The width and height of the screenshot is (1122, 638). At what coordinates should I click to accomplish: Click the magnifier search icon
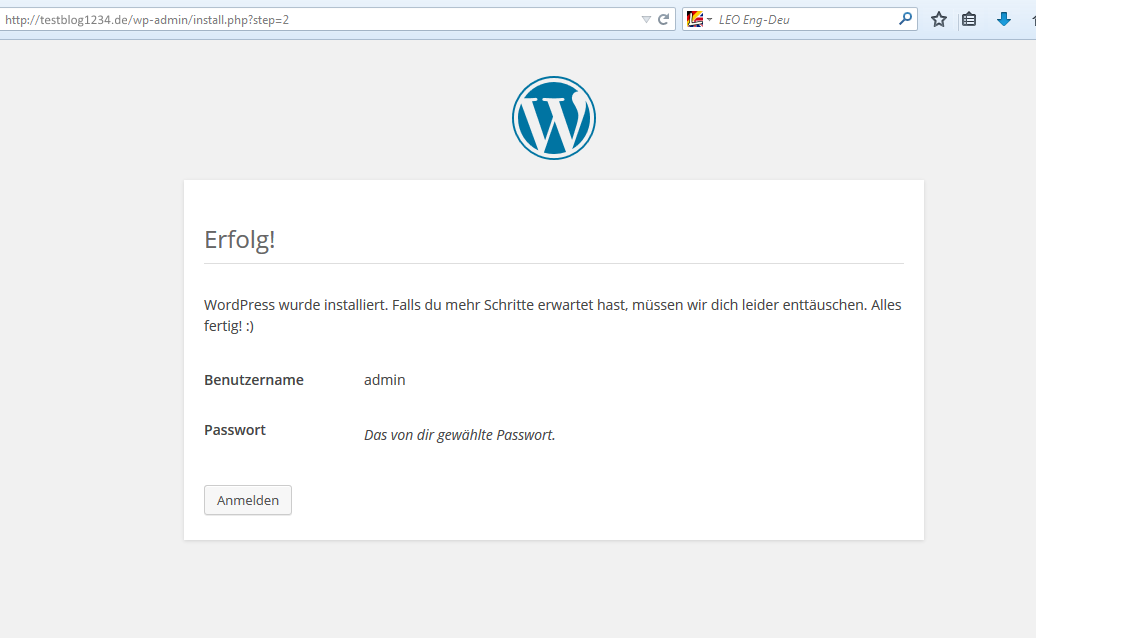[x=905, y=19]
